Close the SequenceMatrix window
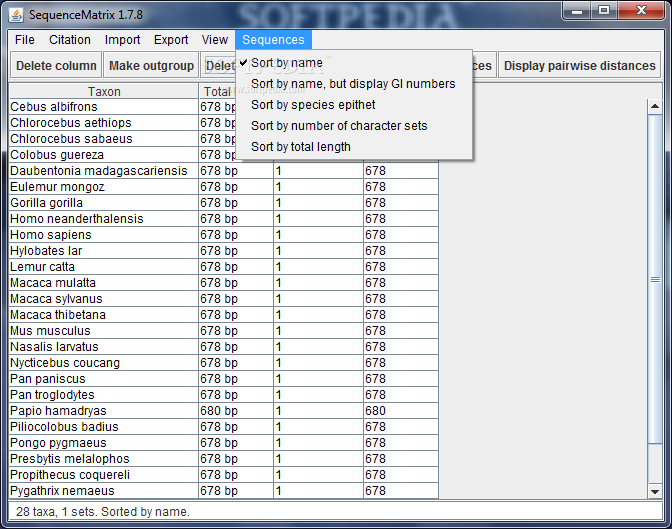672x529 pixels. 641,11
